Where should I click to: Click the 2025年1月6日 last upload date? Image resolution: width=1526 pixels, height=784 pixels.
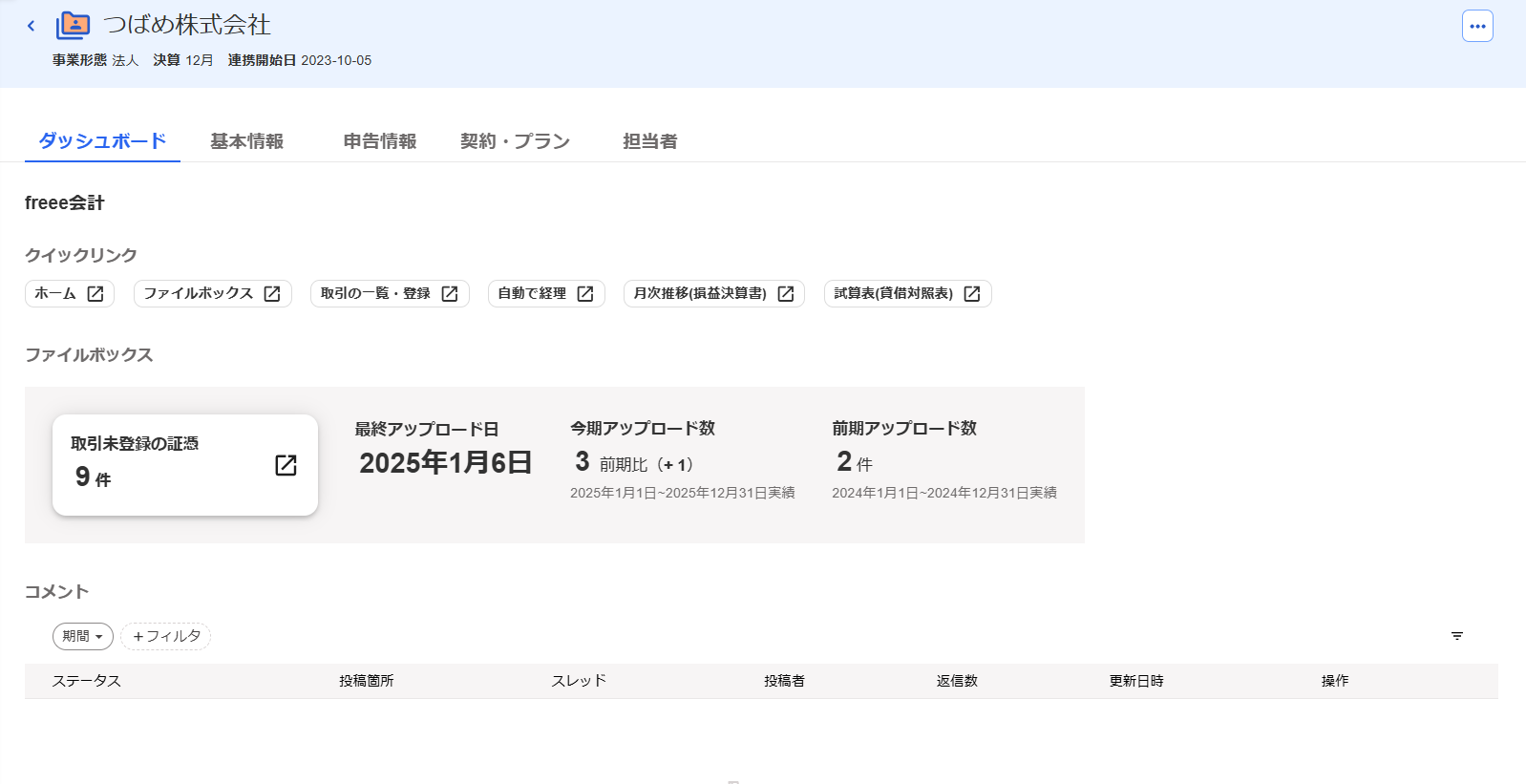pos(446,463)
